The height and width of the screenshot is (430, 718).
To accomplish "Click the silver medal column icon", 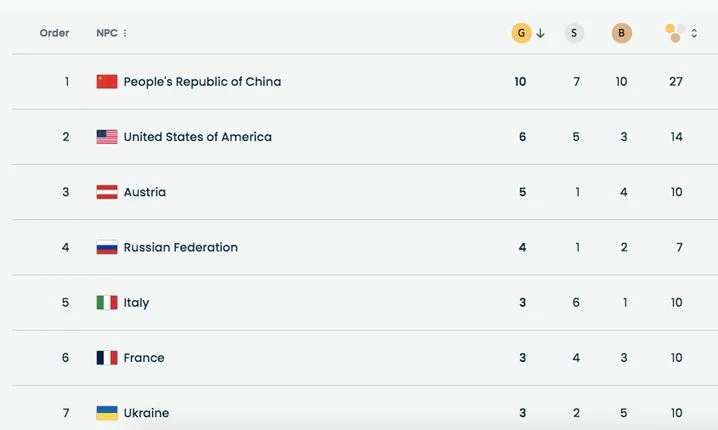I will [574, 33].
